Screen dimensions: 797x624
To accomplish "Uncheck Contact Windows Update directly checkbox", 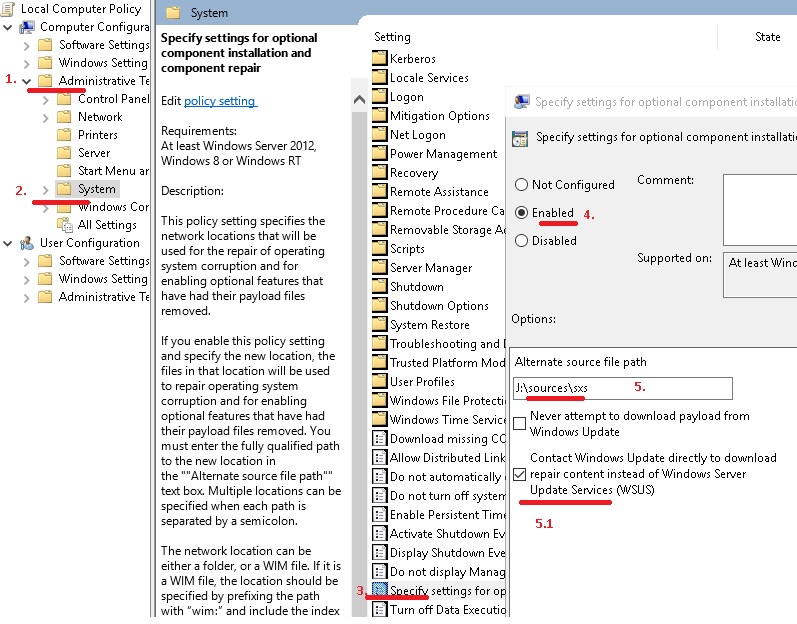I will coord(519,474).
